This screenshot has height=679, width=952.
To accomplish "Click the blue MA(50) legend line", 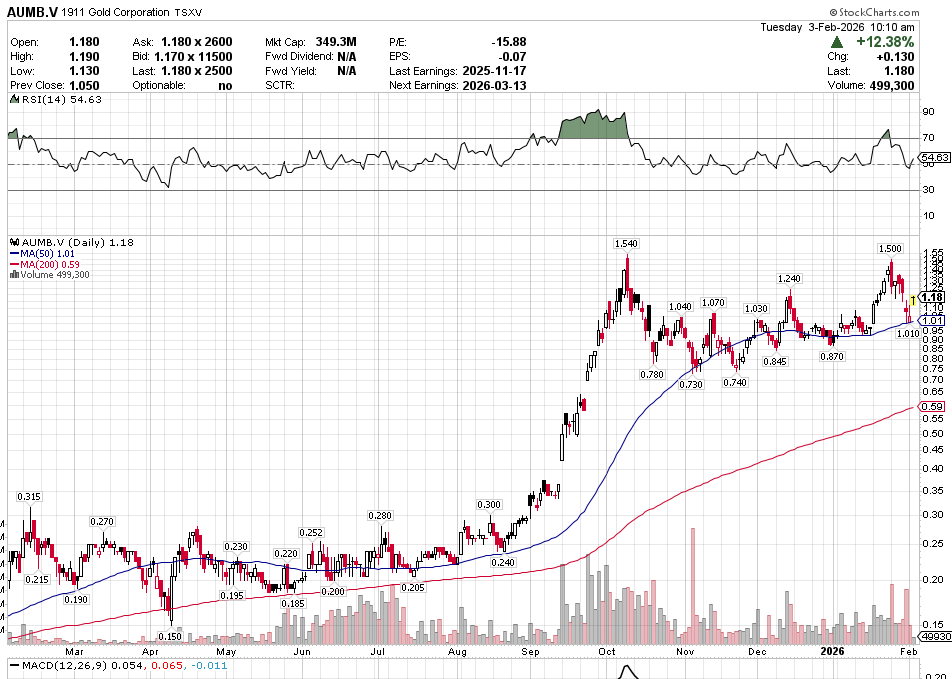I will 12,254.
